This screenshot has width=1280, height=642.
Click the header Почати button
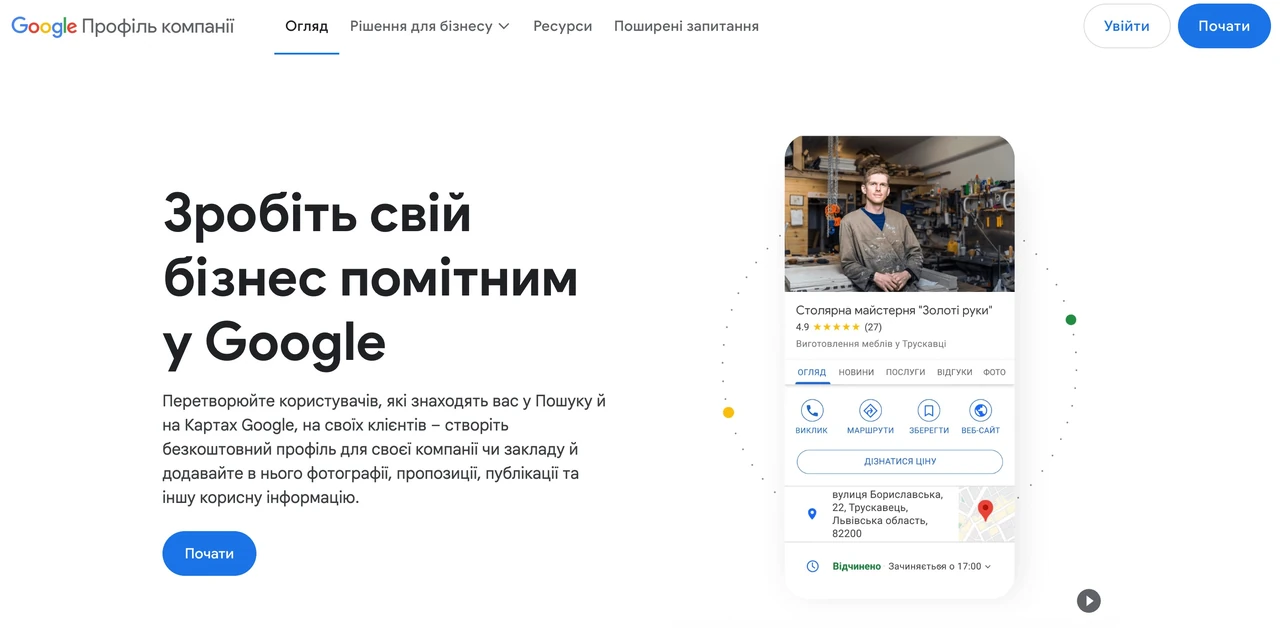1224,26
